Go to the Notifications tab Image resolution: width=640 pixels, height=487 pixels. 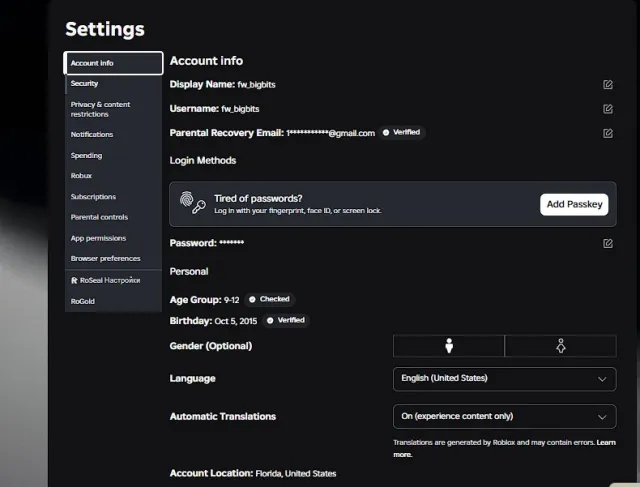[113, 134]
